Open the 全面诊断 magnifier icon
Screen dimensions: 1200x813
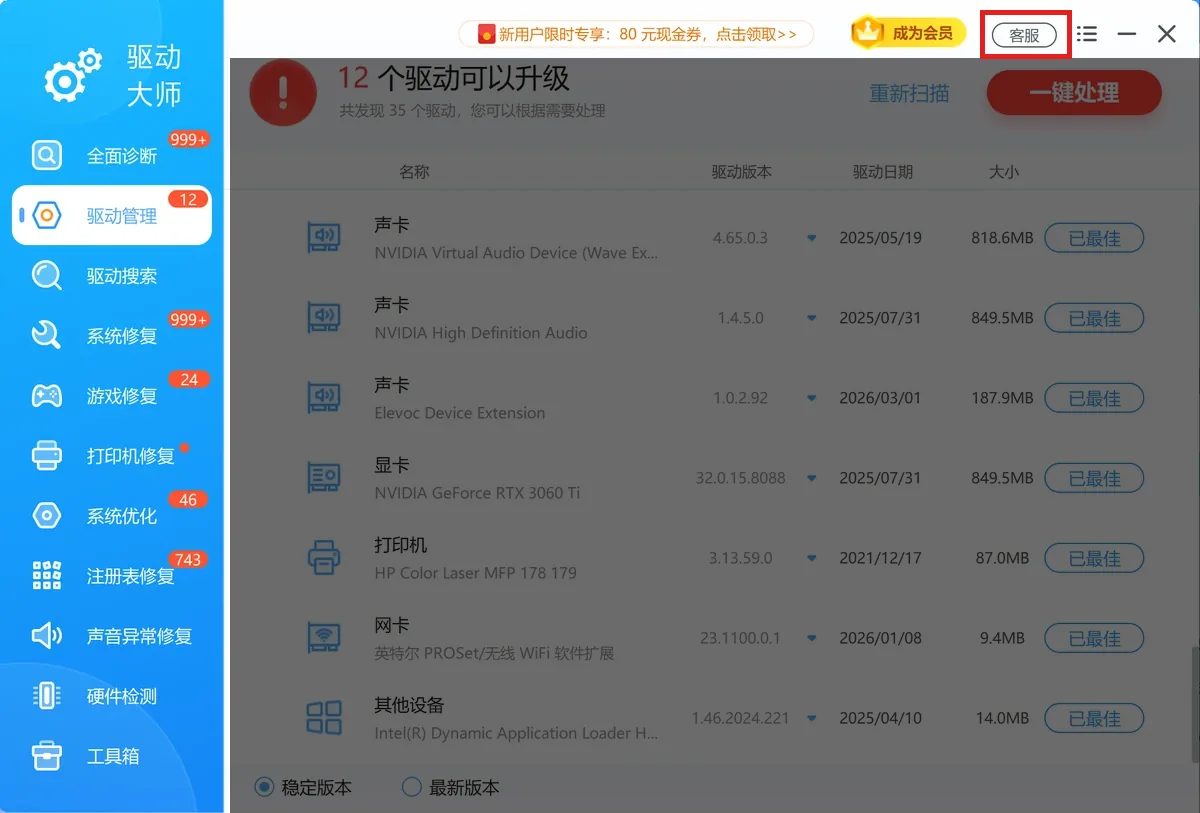pyautogui.click(x=47, y=156)
